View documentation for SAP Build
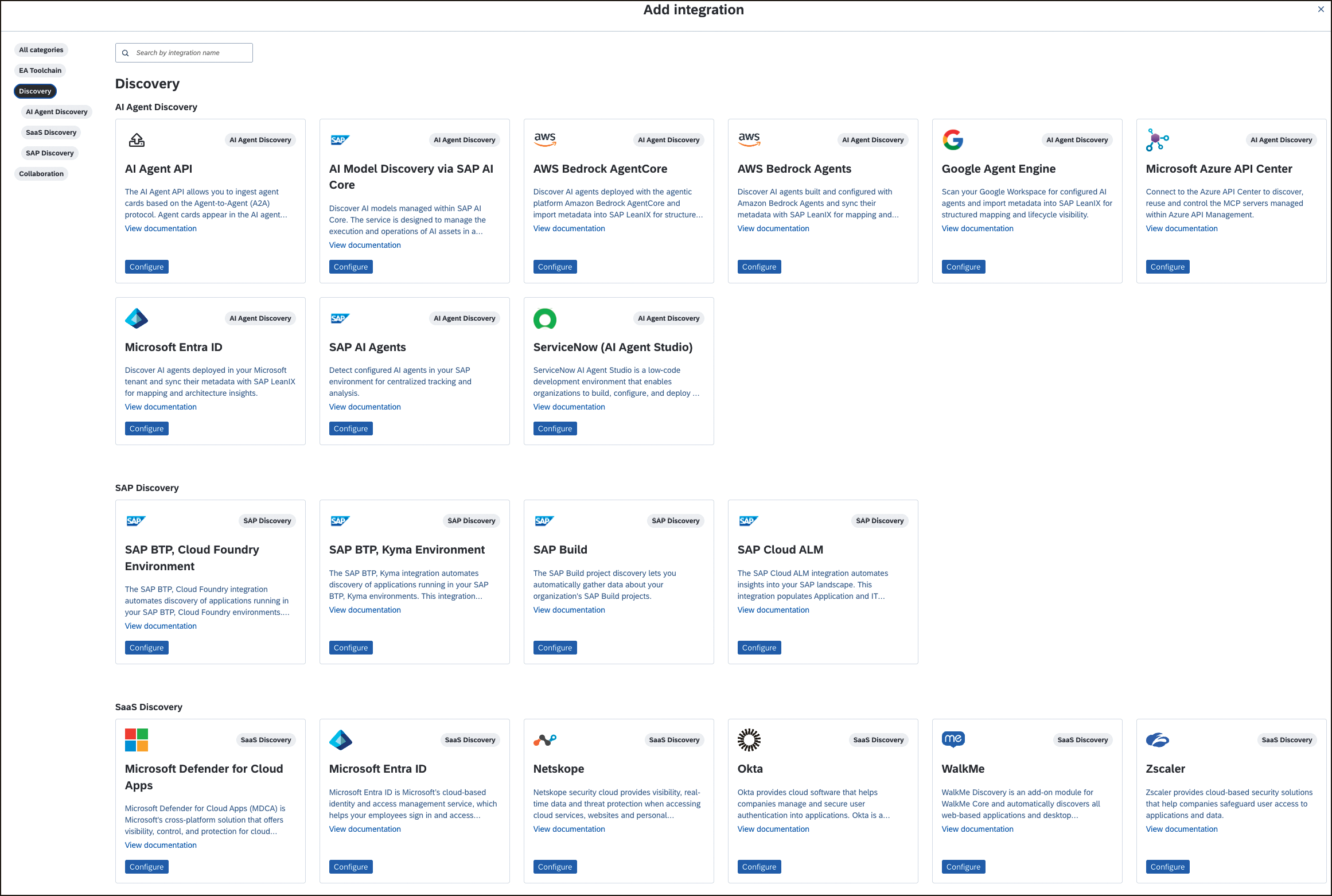 [569, 610]
